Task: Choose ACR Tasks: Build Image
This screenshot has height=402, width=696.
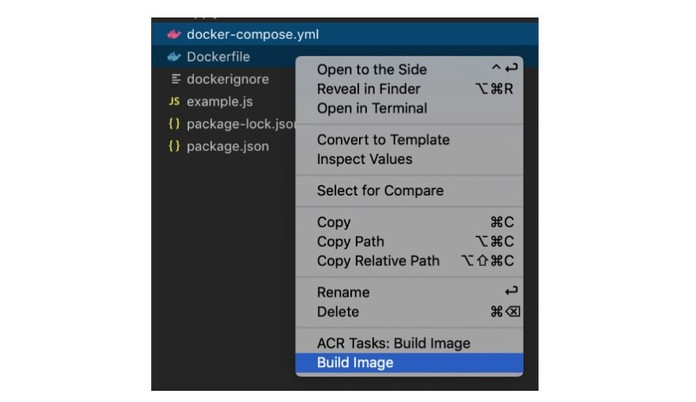Action: point(393,344)
